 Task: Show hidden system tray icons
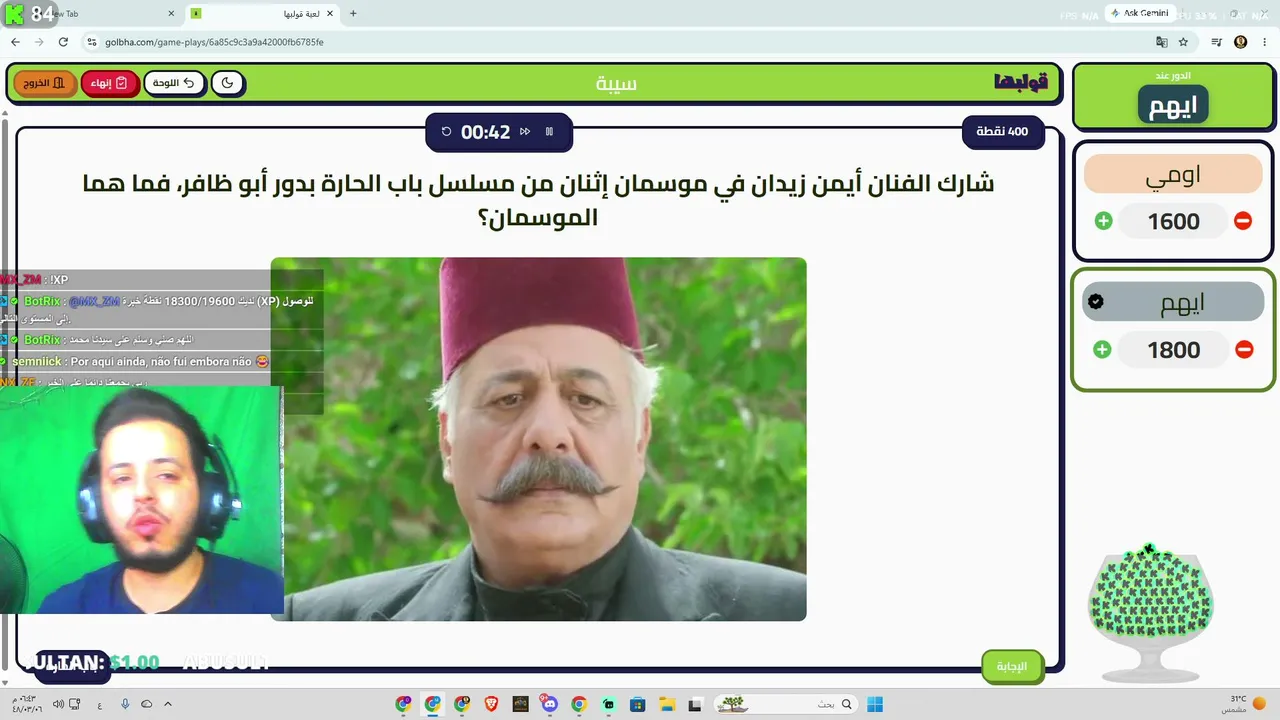(168, 704)
